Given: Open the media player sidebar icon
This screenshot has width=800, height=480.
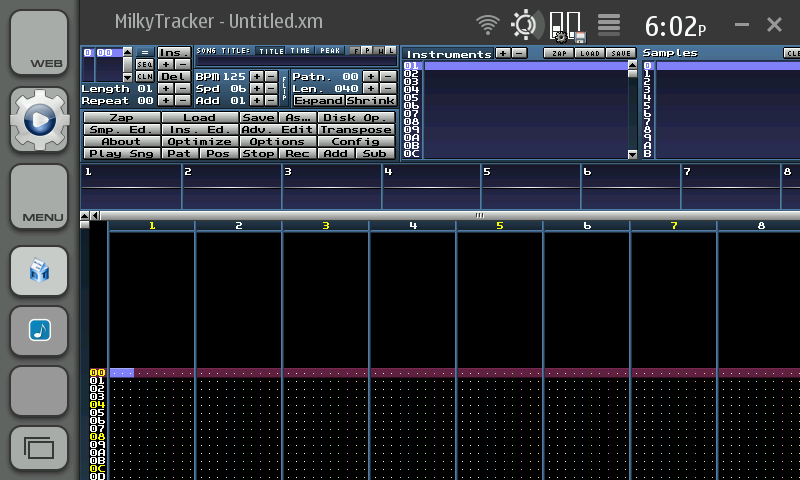Looking at the screenshot, I should pyautogui.click(x=39, y=121).
